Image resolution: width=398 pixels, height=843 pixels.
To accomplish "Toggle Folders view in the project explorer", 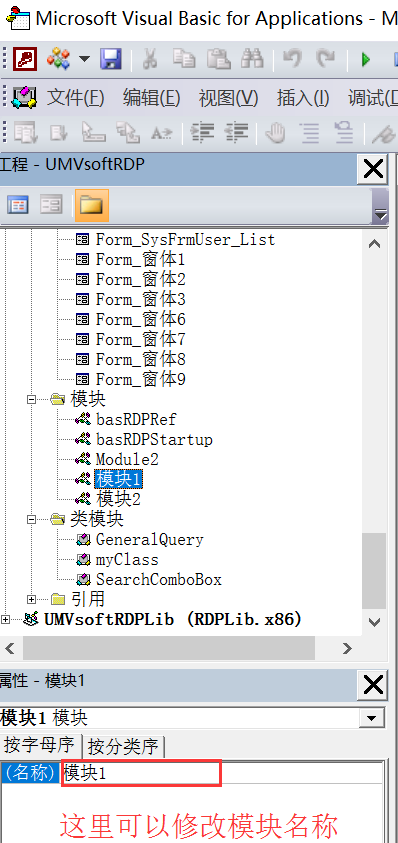I will click(91, 205).
